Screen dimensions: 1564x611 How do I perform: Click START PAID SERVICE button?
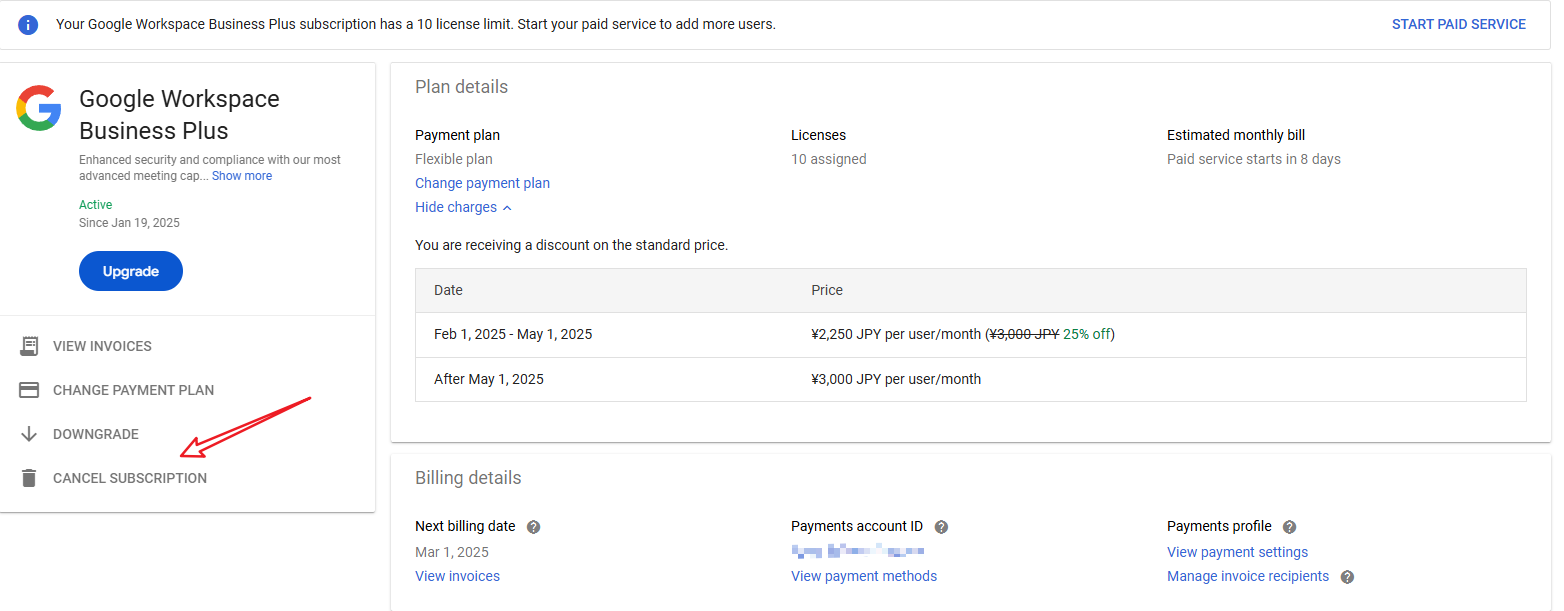click(1458, 24)
